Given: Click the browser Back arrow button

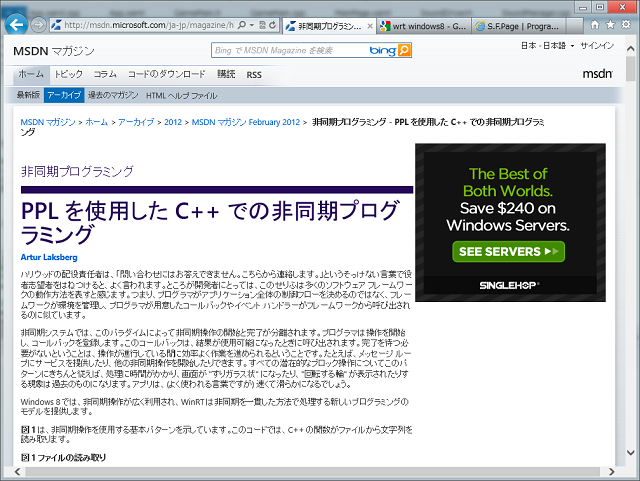Looking at the screenshot, I should pyautogui.click(x=15, y=22).
